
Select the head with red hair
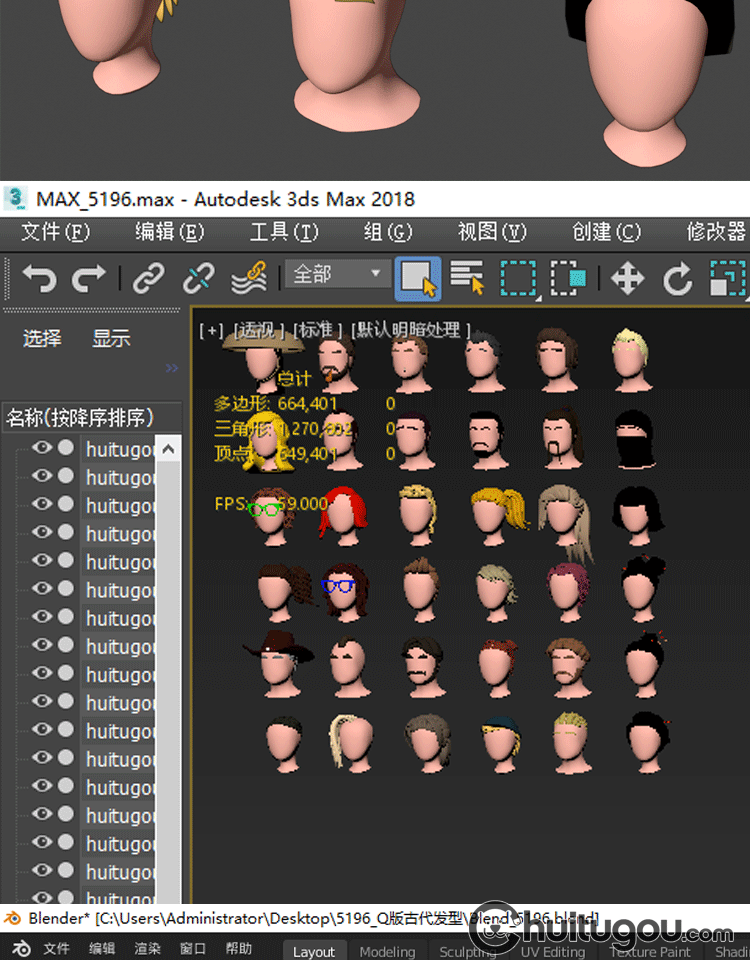pyautogui.click(x=343, y=516)
